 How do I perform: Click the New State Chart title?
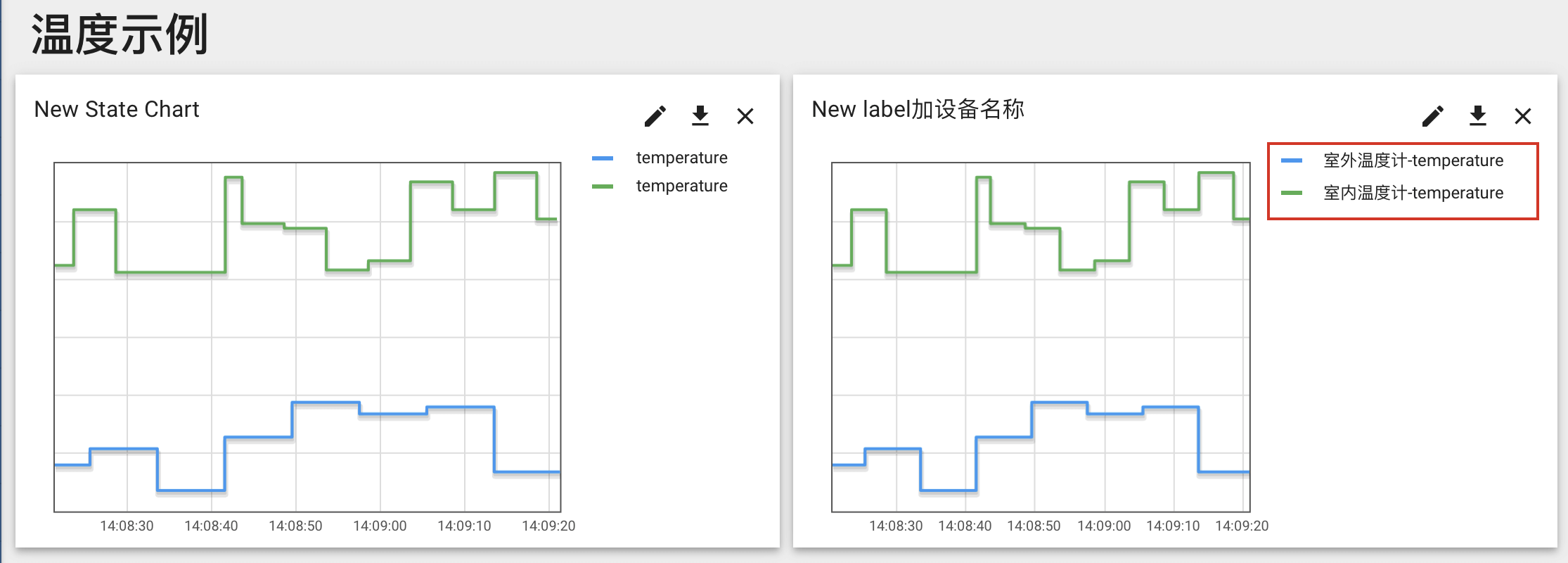point(117,109)
